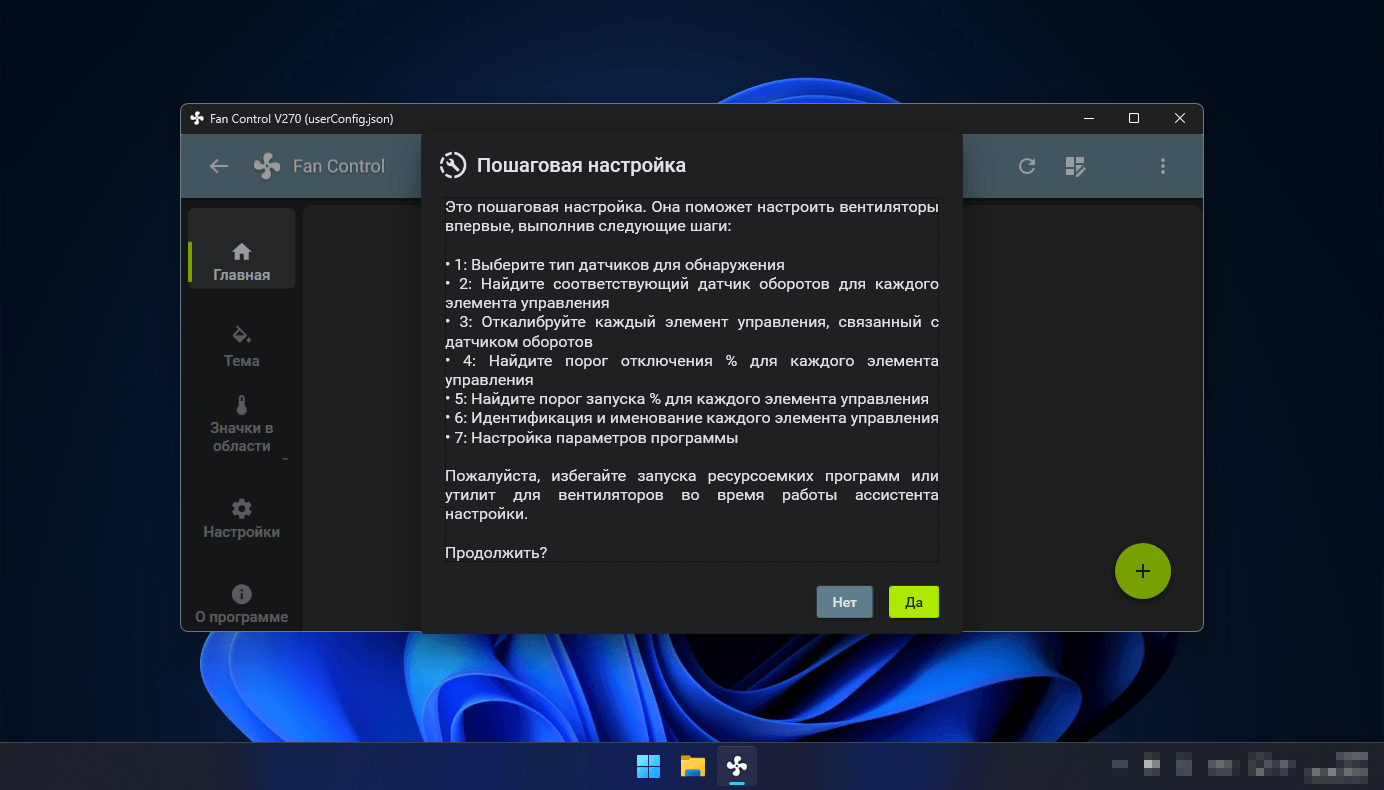Go back using the header arrow

point(219,166)
